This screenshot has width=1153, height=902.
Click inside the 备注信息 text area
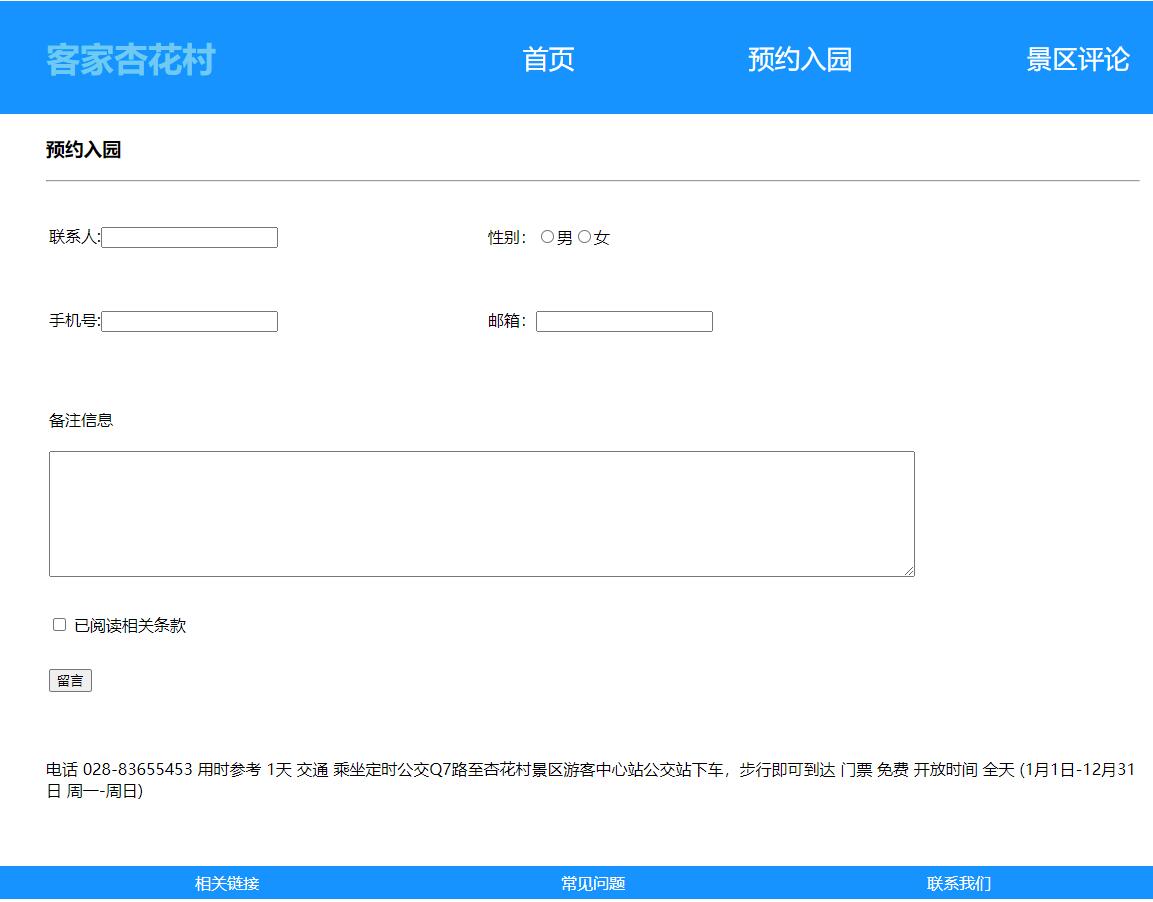point(480,513)
